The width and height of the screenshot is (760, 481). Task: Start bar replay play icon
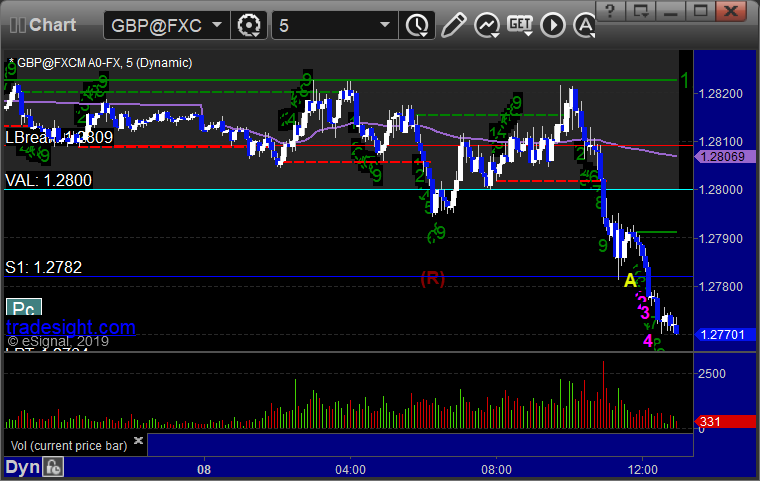(x=553, y=25)
